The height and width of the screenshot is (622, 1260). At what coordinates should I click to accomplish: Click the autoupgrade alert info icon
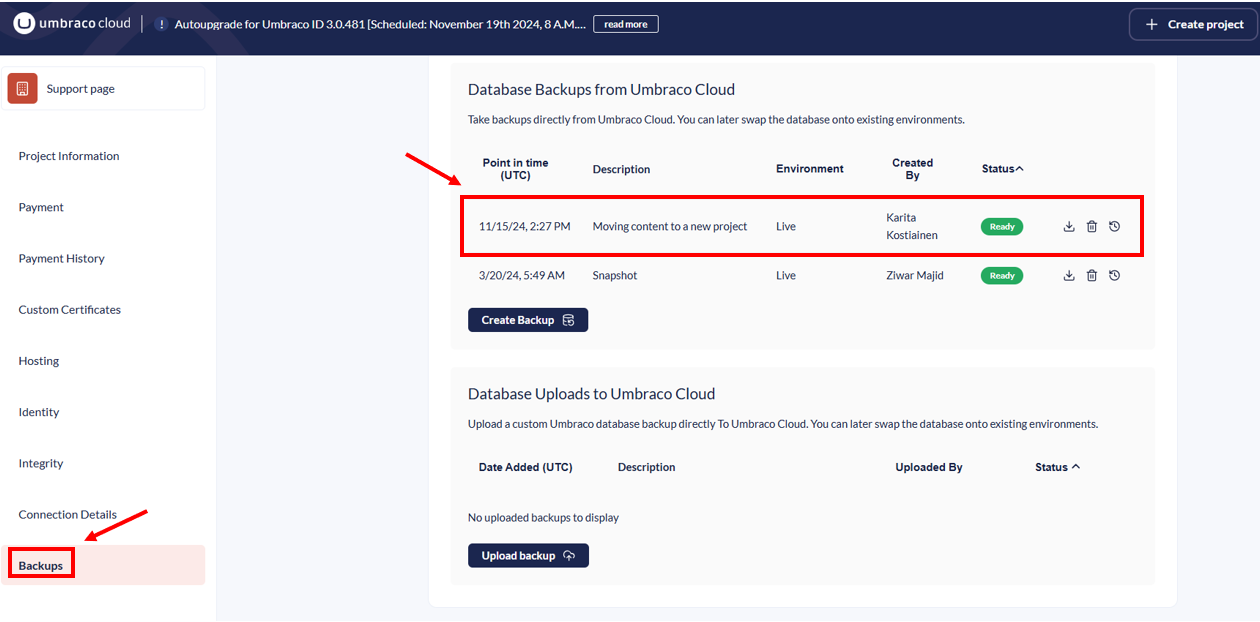[161, 24]
